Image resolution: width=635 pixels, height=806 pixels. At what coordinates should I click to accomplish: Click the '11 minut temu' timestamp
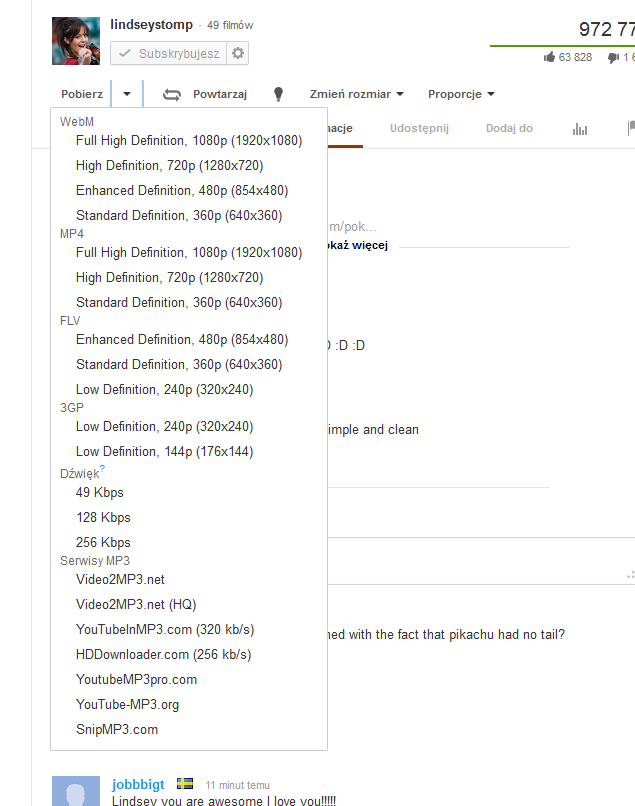(x=238, y=785)
